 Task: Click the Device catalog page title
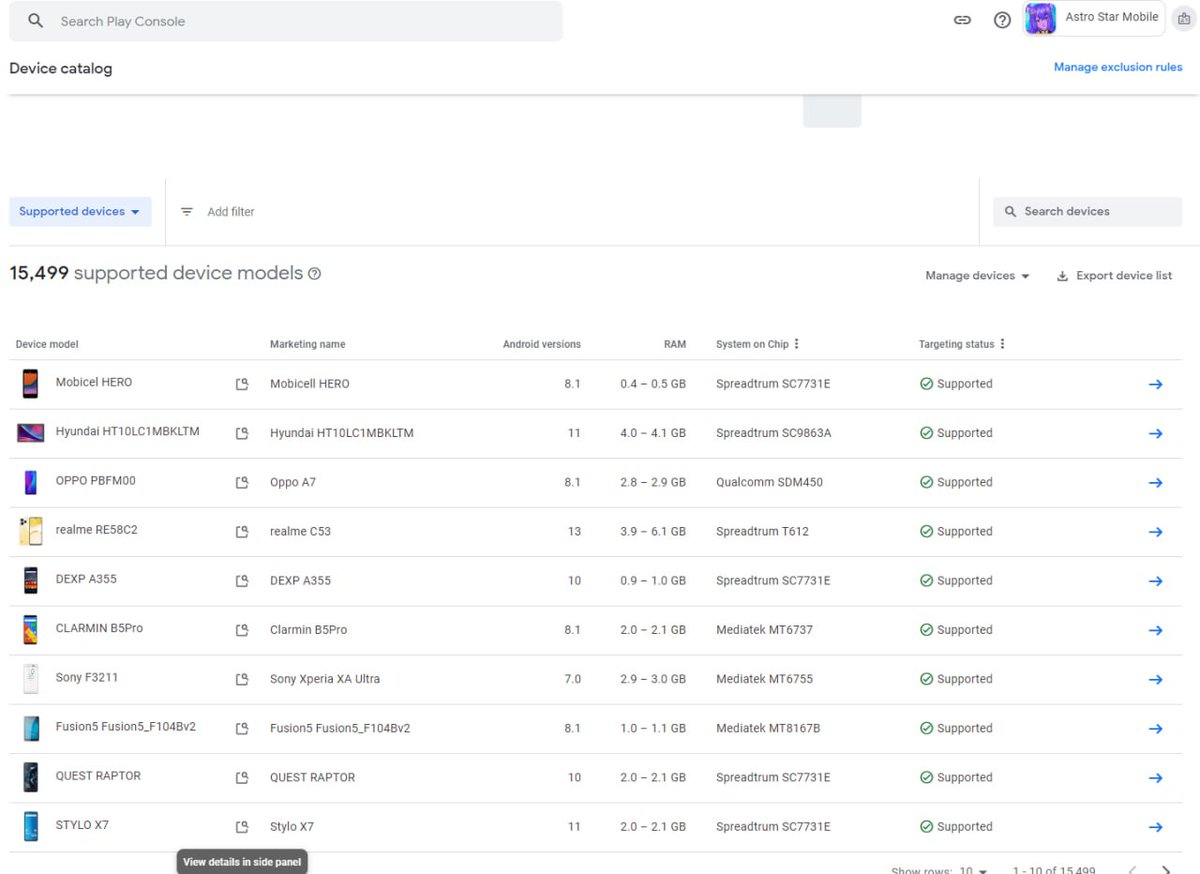click(61, 69)
